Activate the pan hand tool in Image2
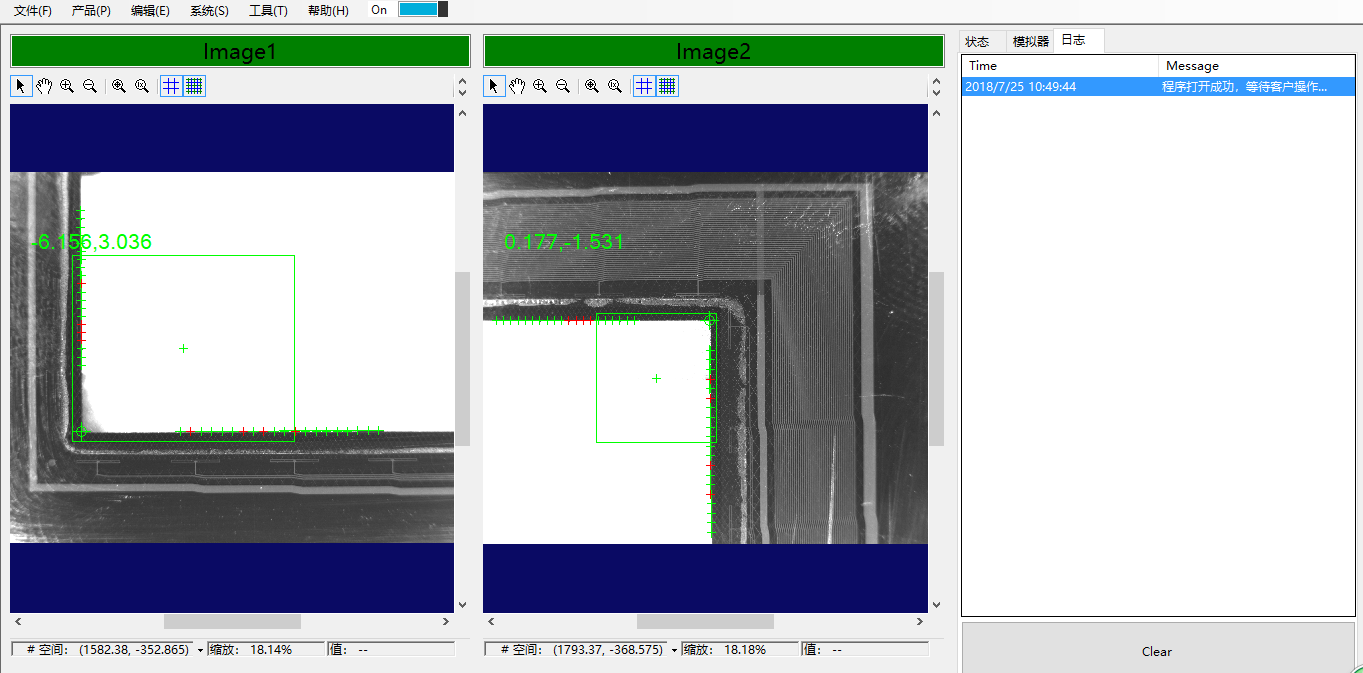Viewport: 1363px width, 673px height. (517, 86)
